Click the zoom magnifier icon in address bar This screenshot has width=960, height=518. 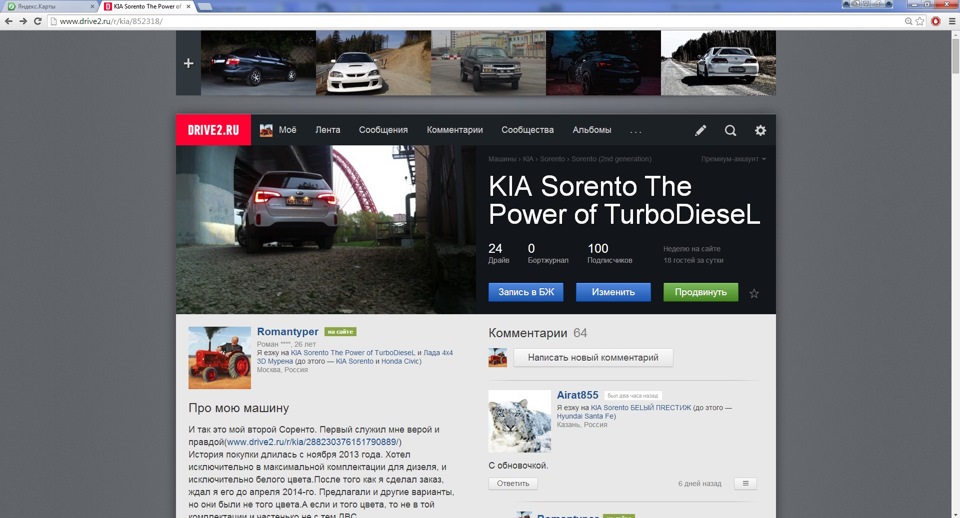click(x=909, y=21)
